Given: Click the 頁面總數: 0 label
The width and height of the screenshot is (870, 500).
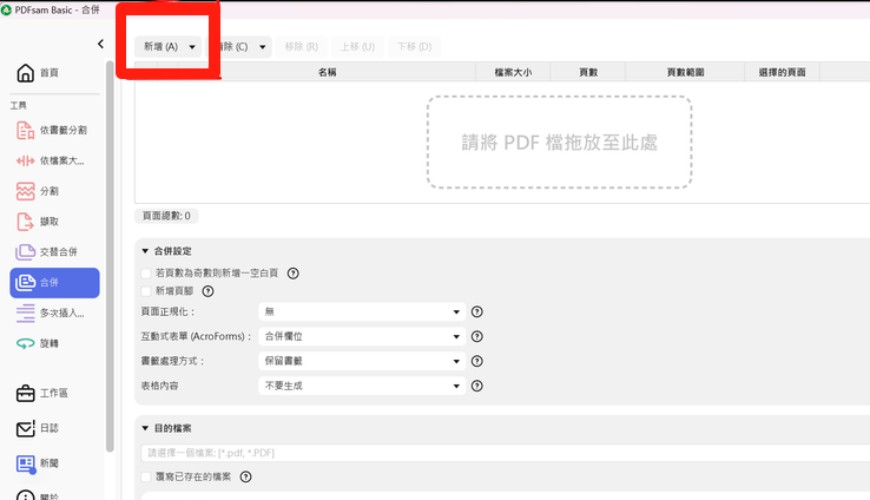Looking at the screenshot, I should 166,216.
